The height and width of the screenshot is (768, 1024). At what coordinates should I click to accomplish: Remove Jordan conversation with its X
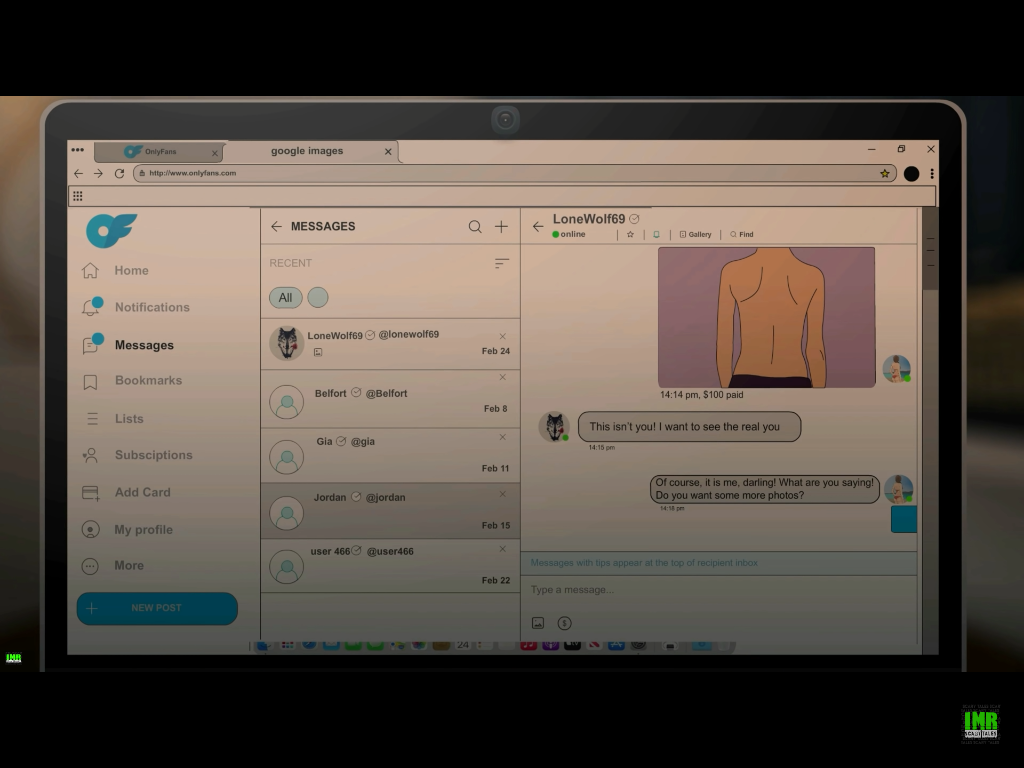tap(503, 494)
